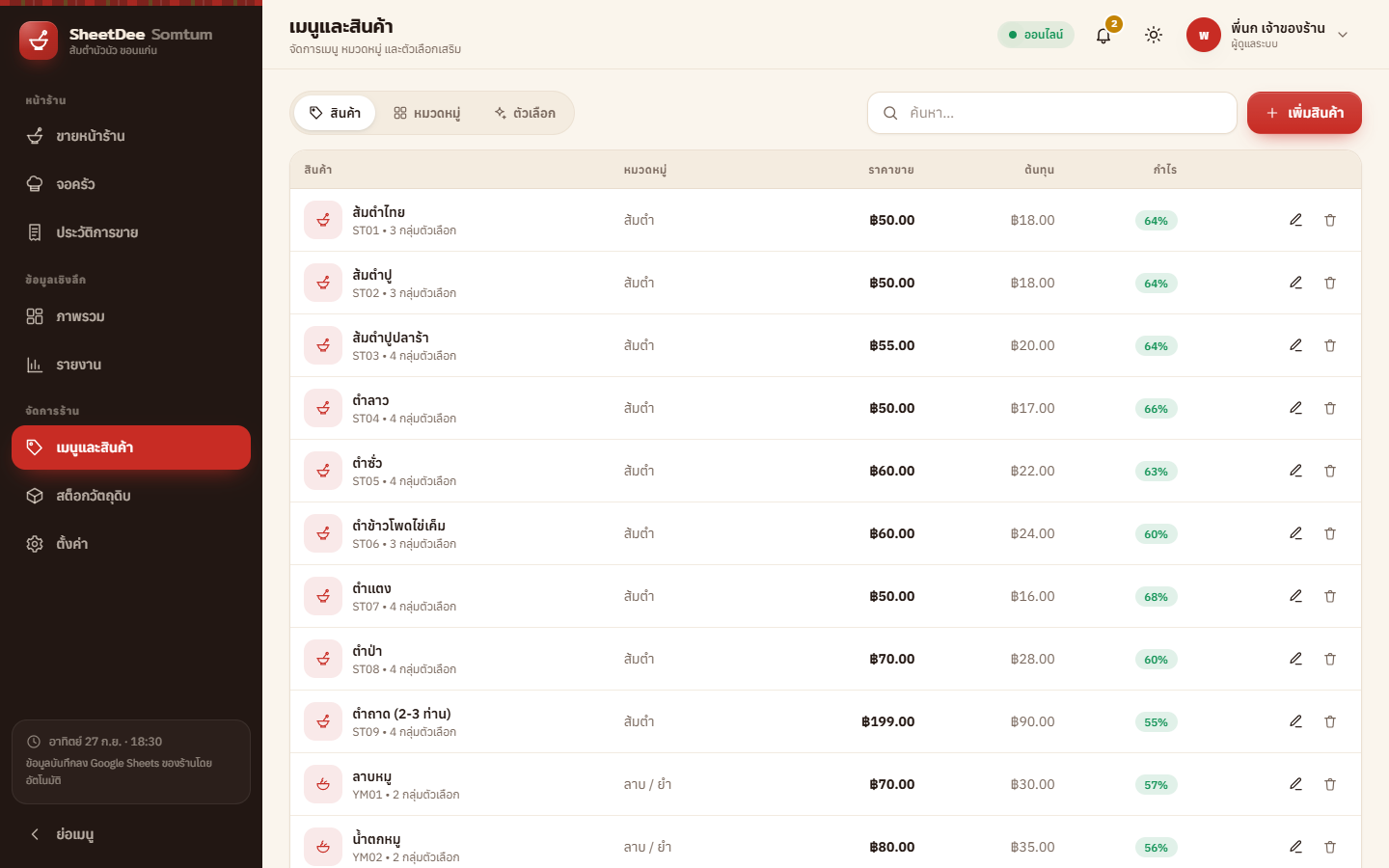Image resolution: width=1389 pixels, height=868 pixels.
Task: Click the กำไร column header
Action: [x=1165, y=170]
